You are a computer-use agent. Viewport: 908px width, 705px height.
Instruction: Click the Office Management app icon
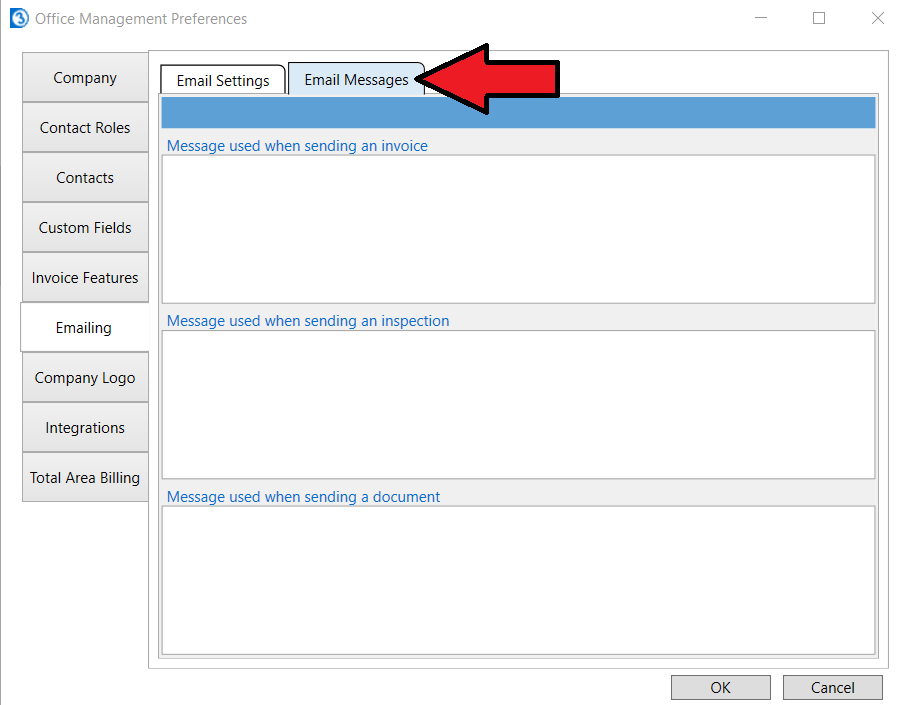point(19,18)
